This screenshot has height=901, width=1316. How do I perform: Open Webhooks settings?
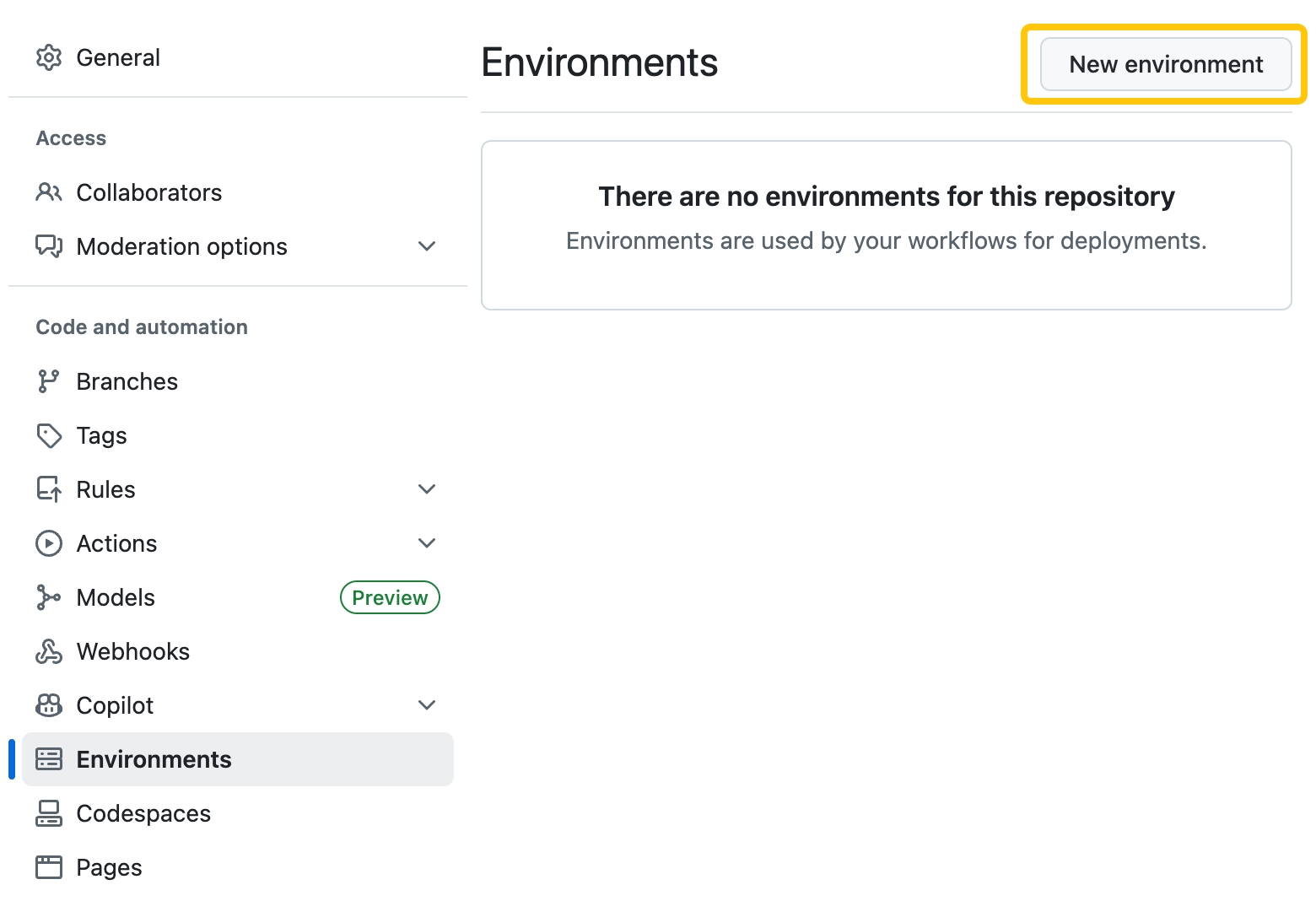[238, 651]
